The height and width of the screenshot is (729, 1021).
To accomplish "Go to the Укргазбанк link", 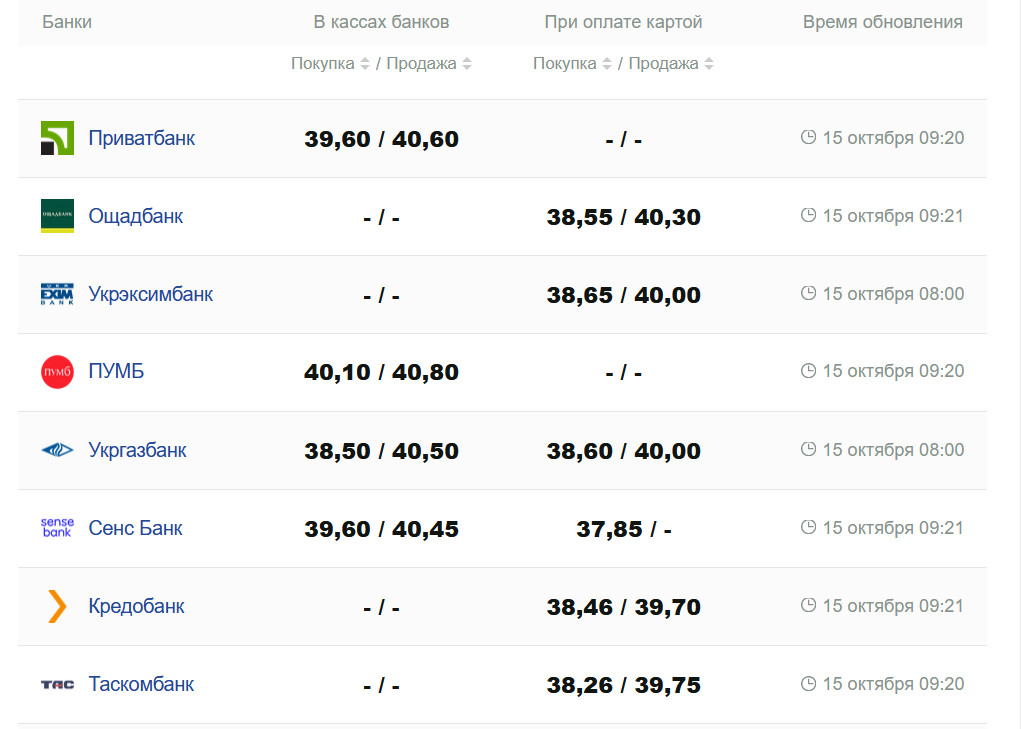I will pos(138,450).
